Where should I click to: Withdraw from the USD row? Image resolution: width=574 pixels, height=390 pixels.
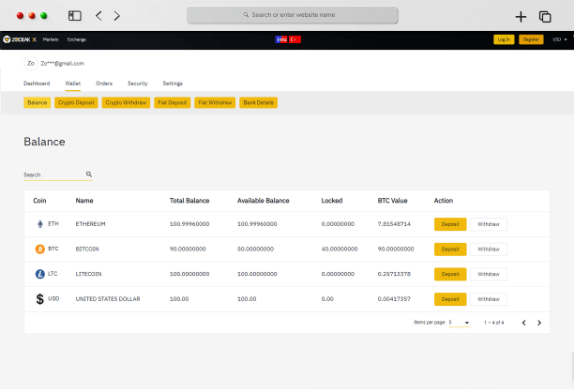pos(488,299)
